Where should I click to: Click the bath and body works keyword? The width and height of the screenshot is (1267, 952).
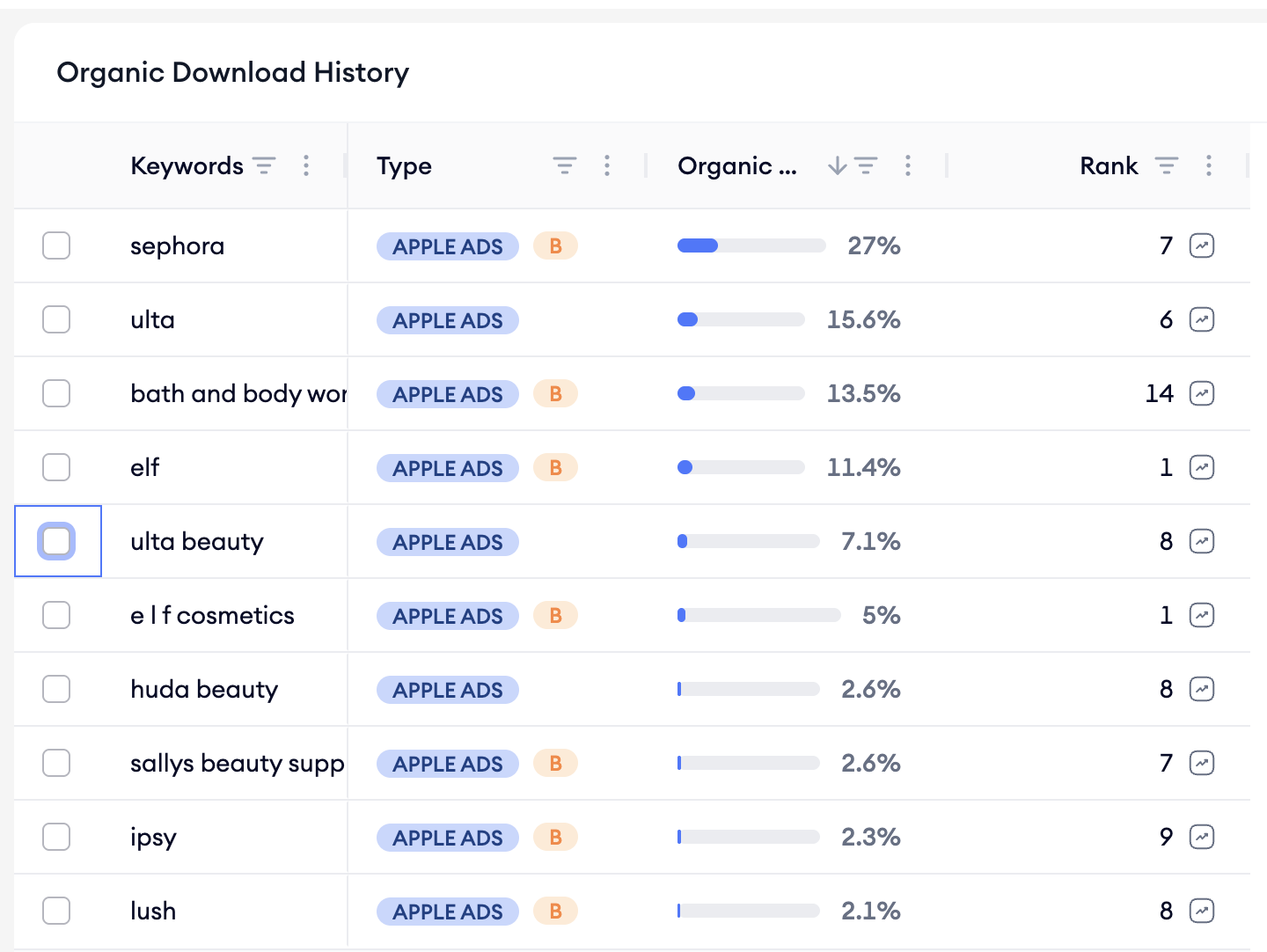tap(238, 393)
